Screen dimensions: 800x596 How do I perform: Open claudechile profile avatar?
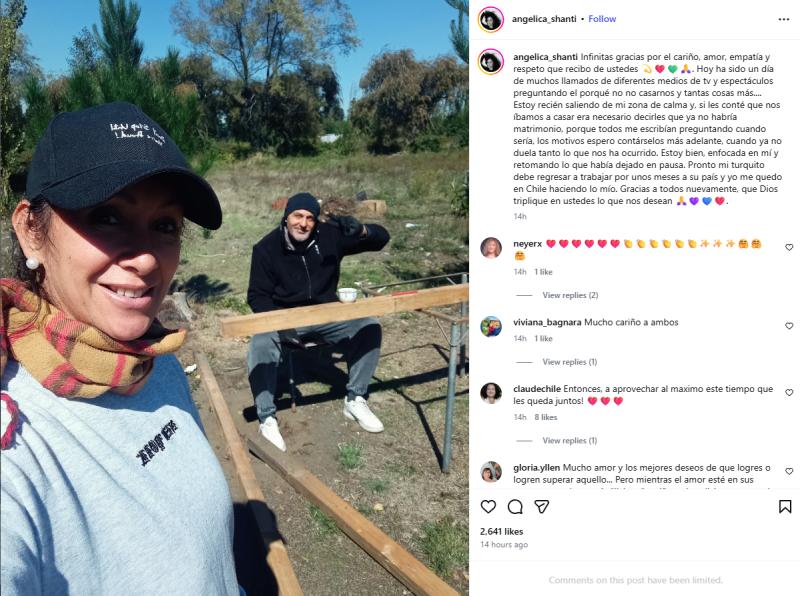(x=491, y=393)
